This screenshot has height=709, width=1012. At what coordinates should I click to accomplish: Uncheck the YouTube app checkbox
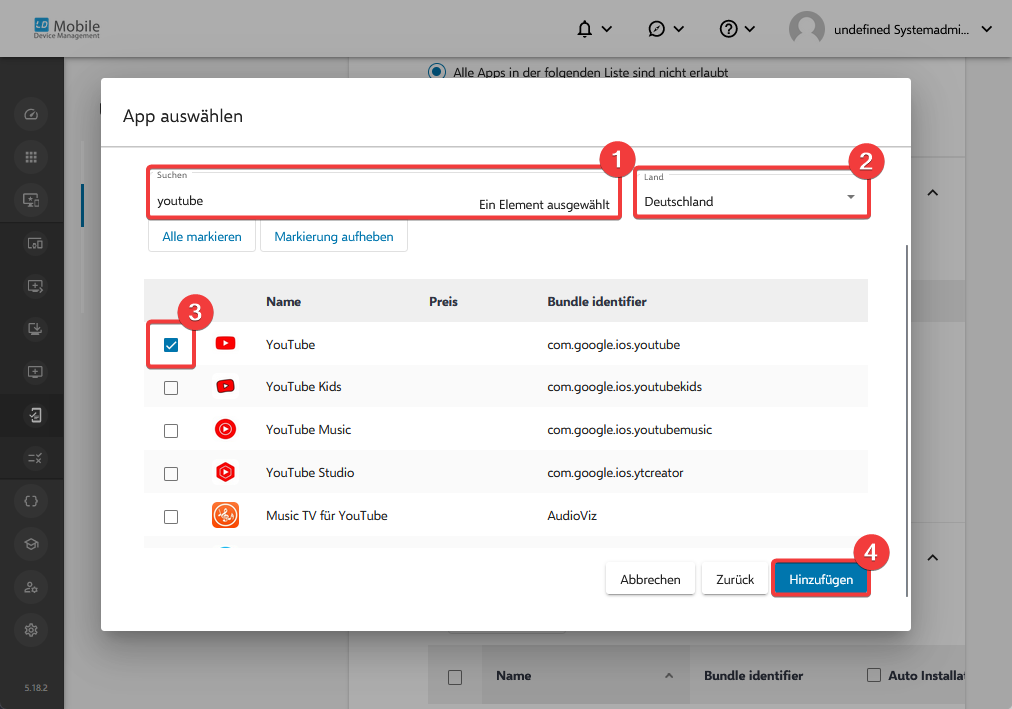click(171, 345)
